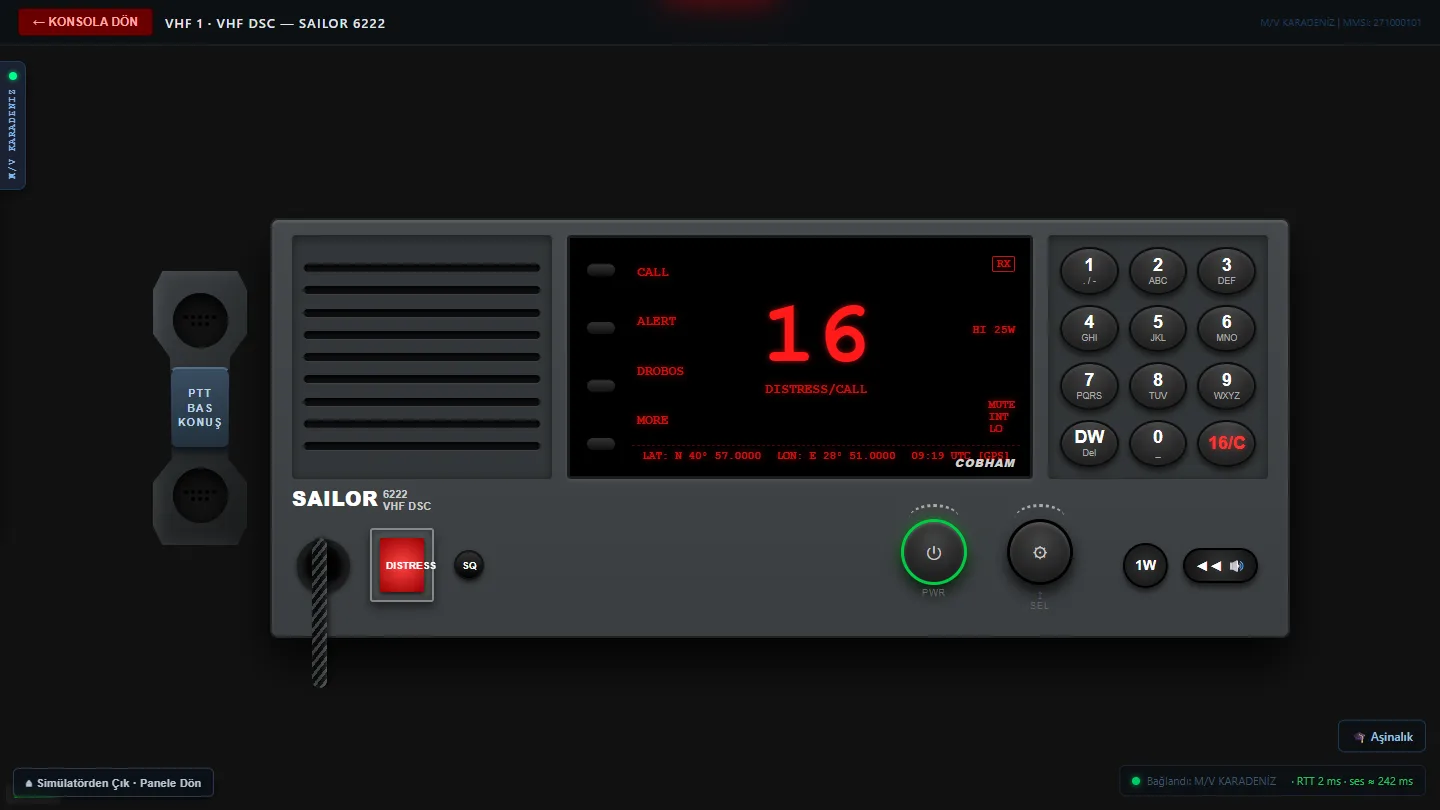Select the MORE menu label on display

(x=653, y=420)
